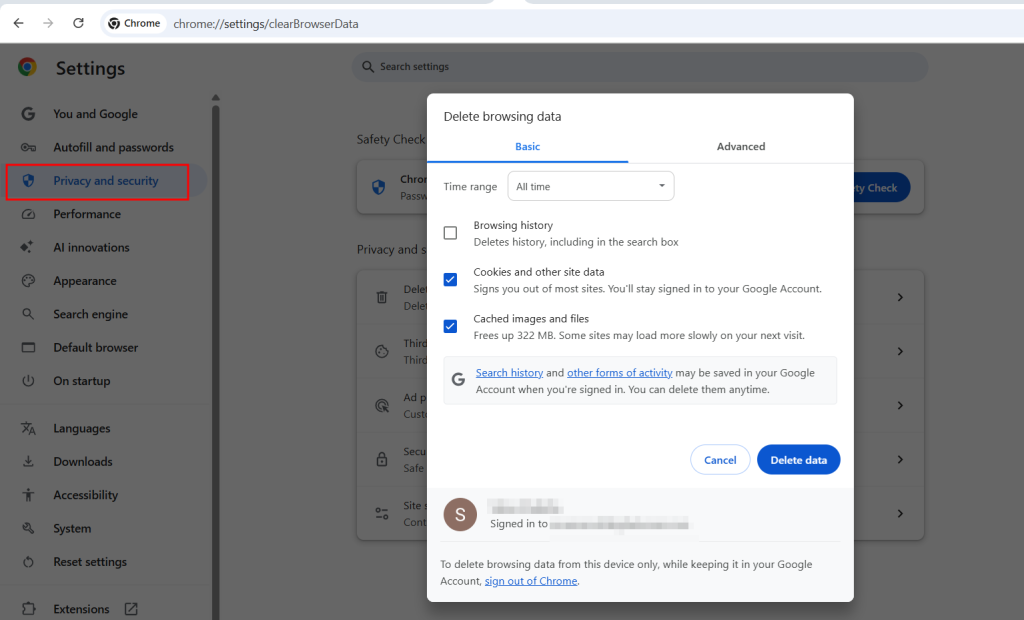Uncheck Cookies and other site data
Image resolution: width=1024 pixels, height=620 pixels.
(x=450, y=280)
